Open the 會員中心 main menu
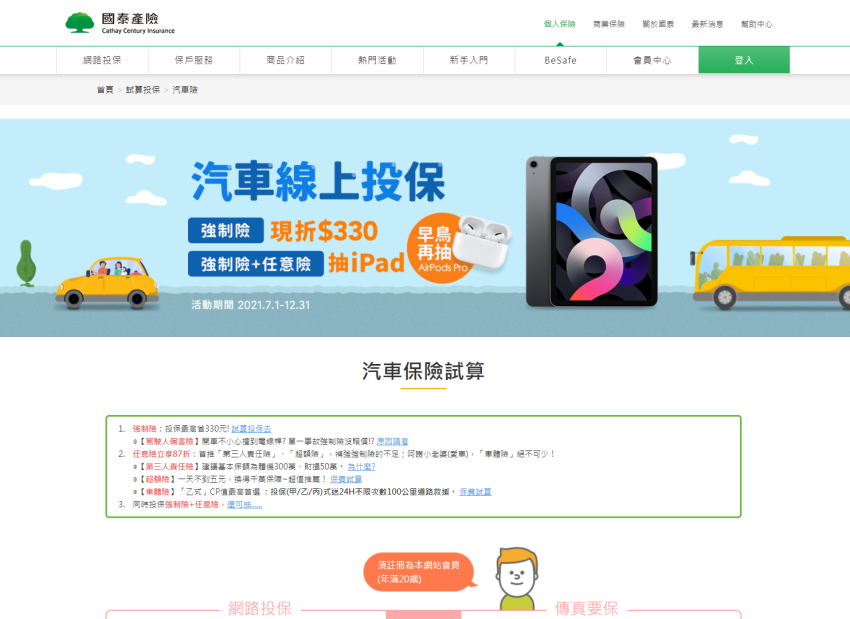The image size is (850, 619). (652, 60)
